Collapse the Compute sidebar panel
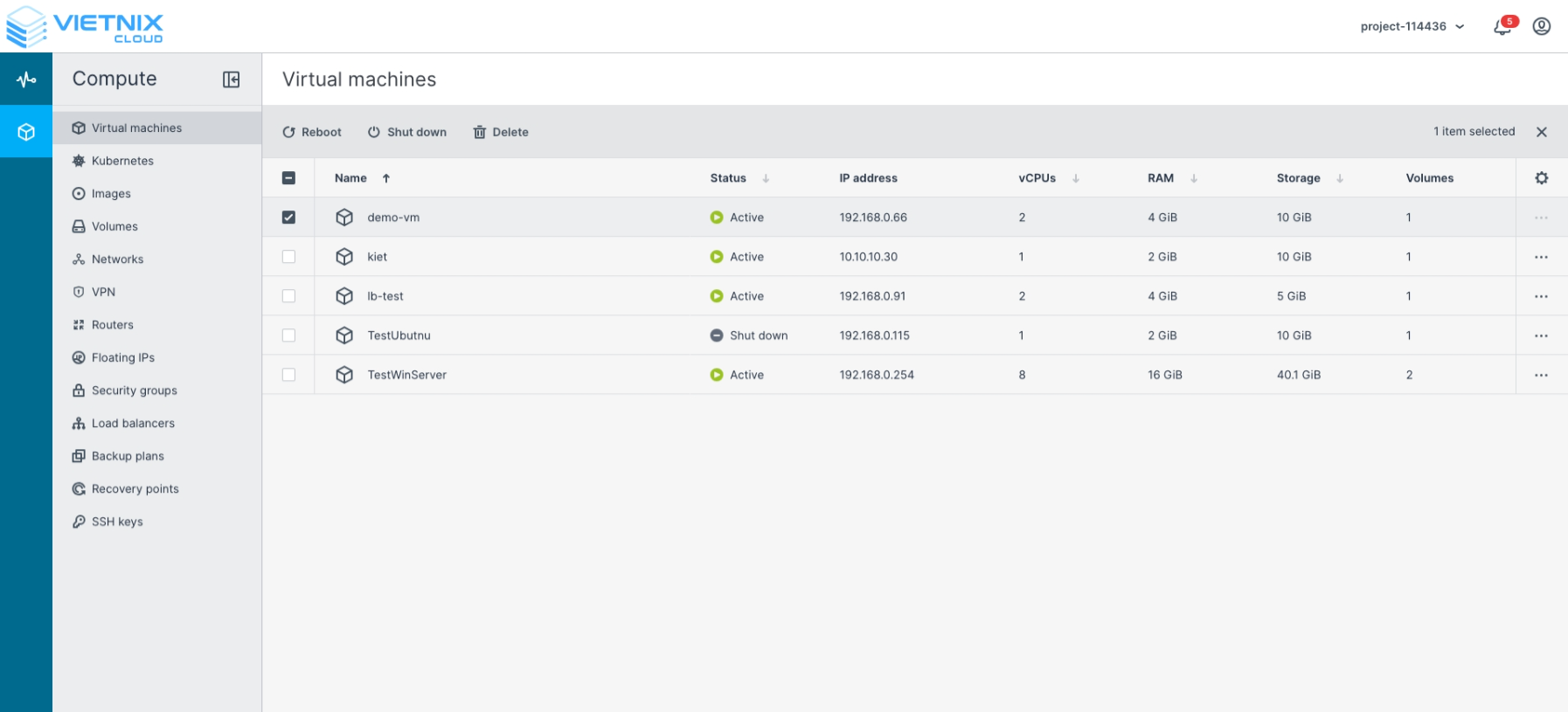This screenshot has width=1568, height=712. click(x=232, y=79)
